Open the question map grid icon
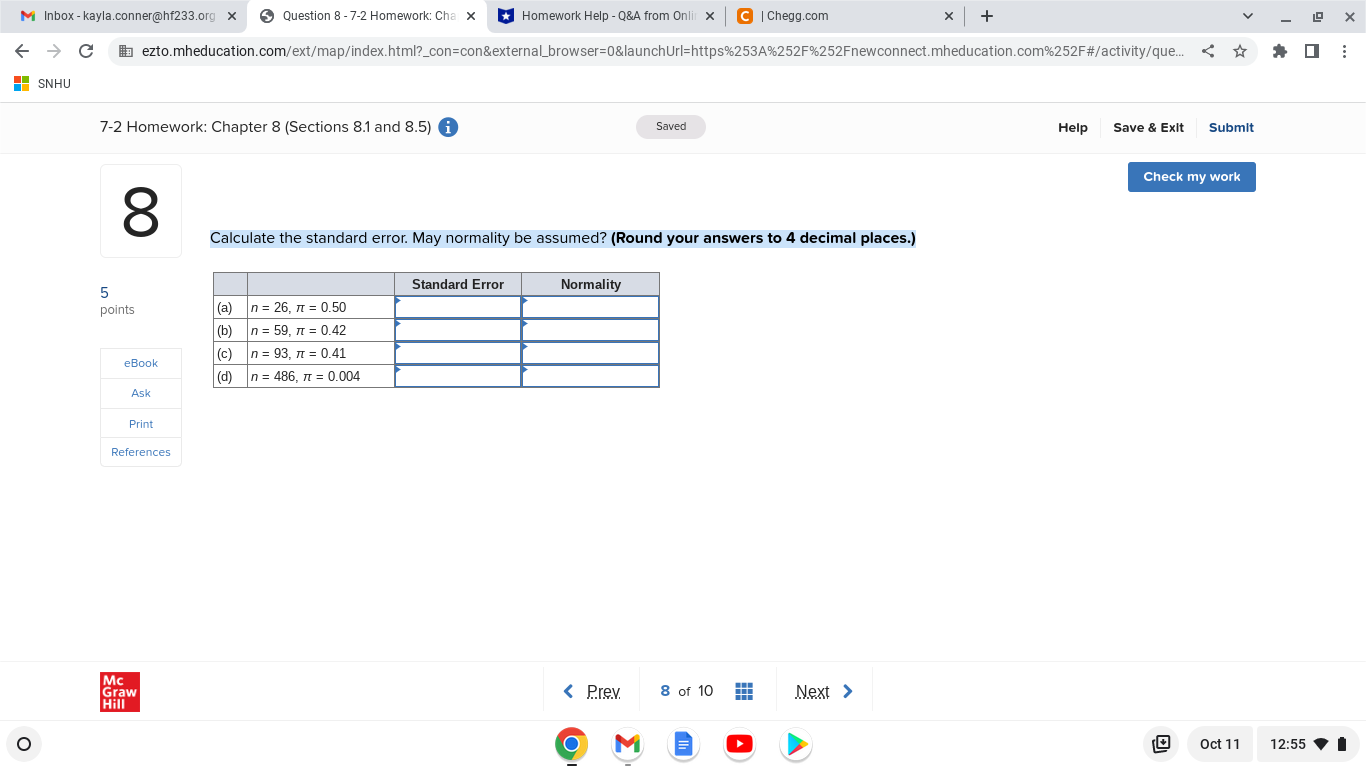Image resolution: width=1366 pixels, height=768 pixels. point(744,690)
